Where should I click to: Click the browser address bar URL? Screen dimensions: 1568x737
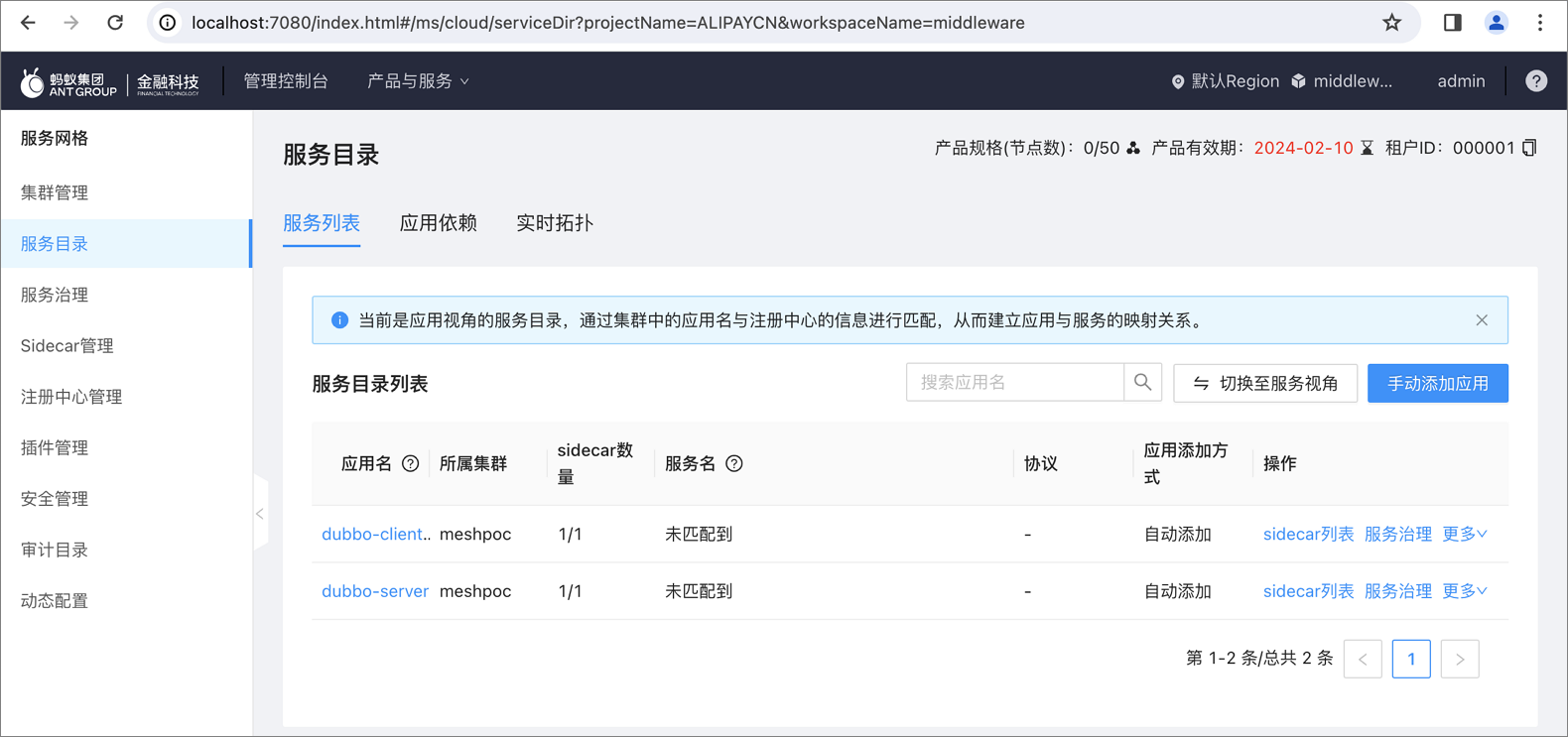tap(607, 22)
